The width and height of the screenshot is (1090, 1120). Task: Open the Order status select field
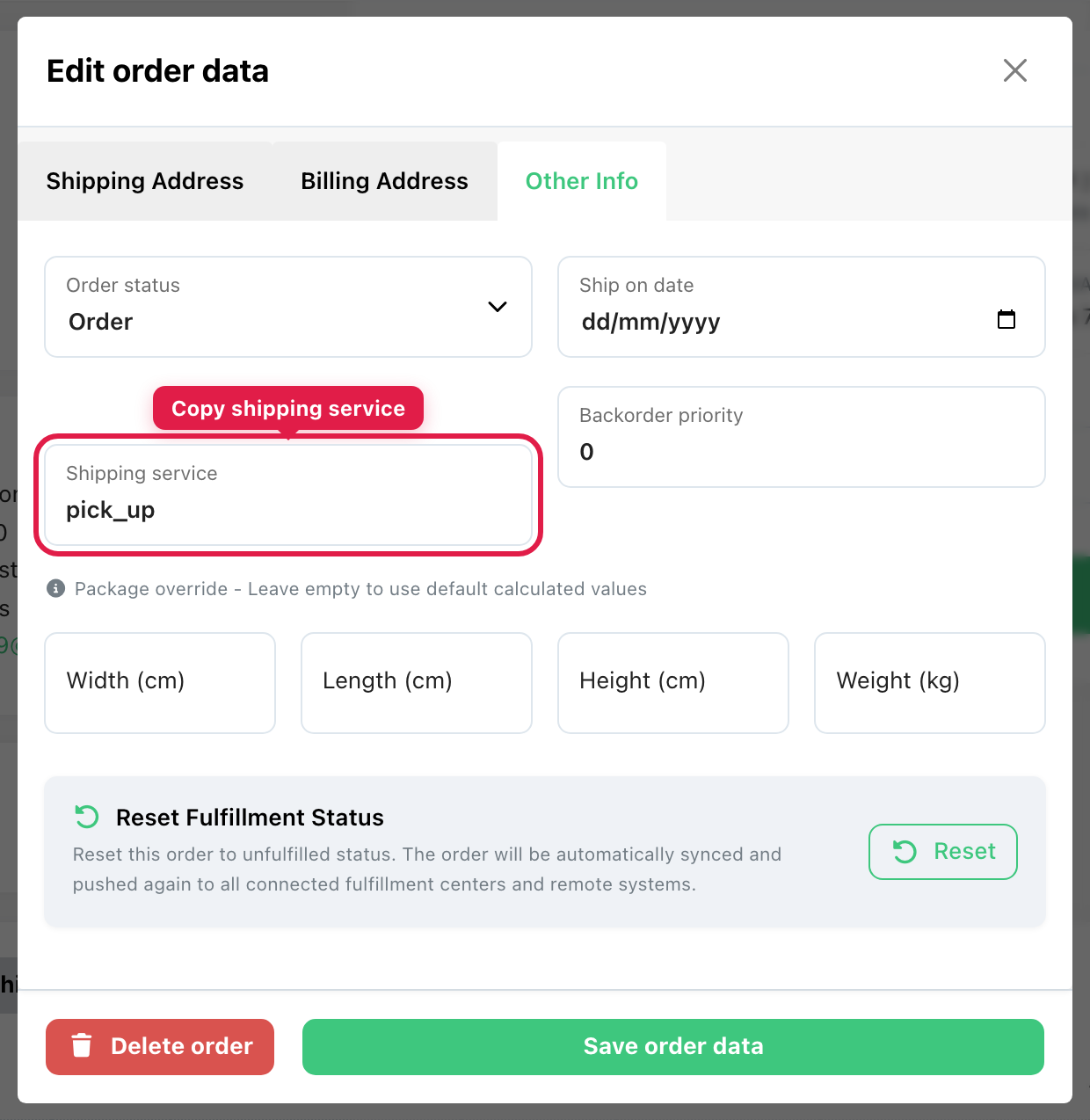tap(288, 307)
